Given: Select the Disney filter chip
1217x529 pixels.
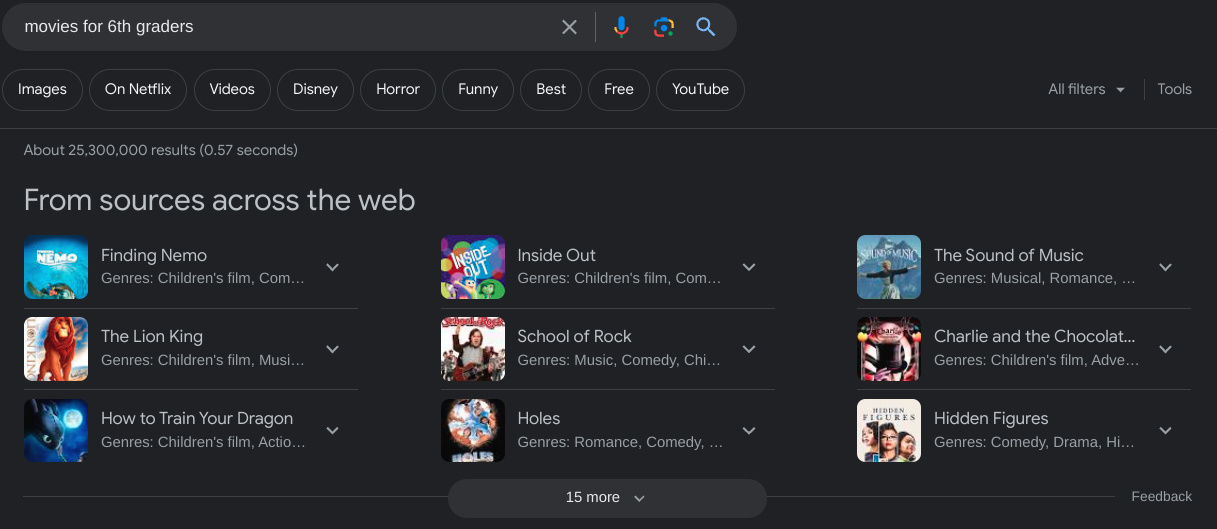Looking at the screenshot, I should coord(315,89).
